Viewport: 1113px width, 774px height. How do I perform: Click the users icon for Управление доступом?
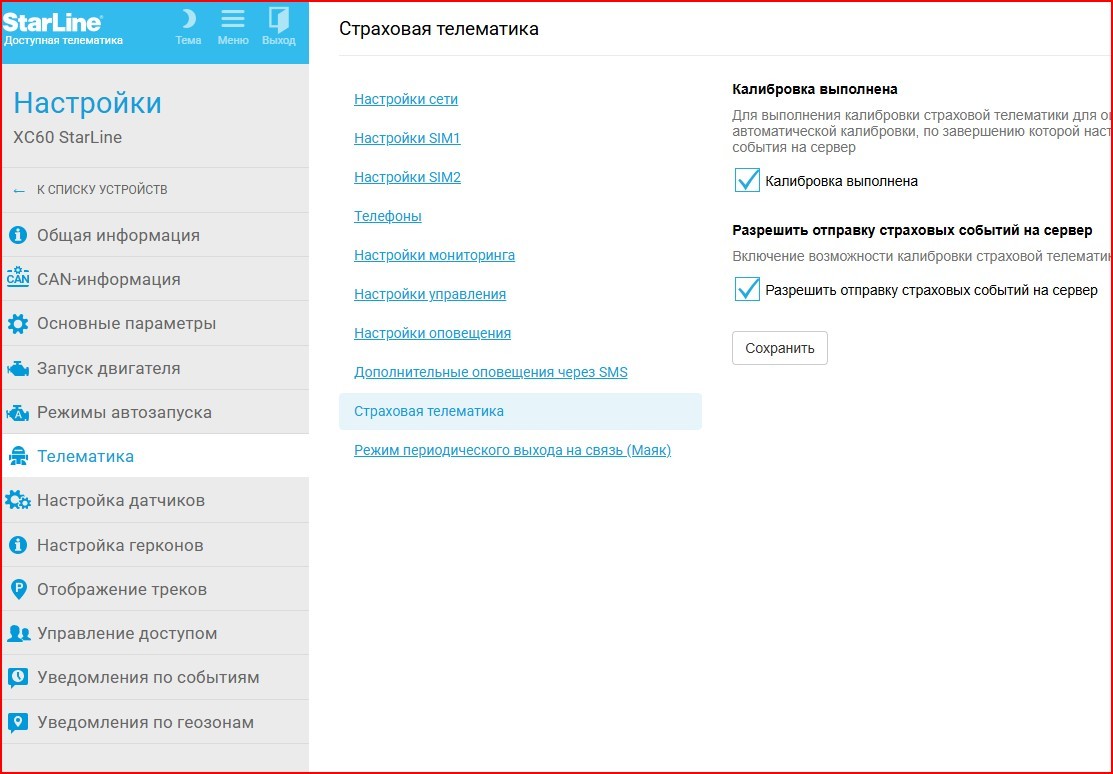click(x=18, y=633)
